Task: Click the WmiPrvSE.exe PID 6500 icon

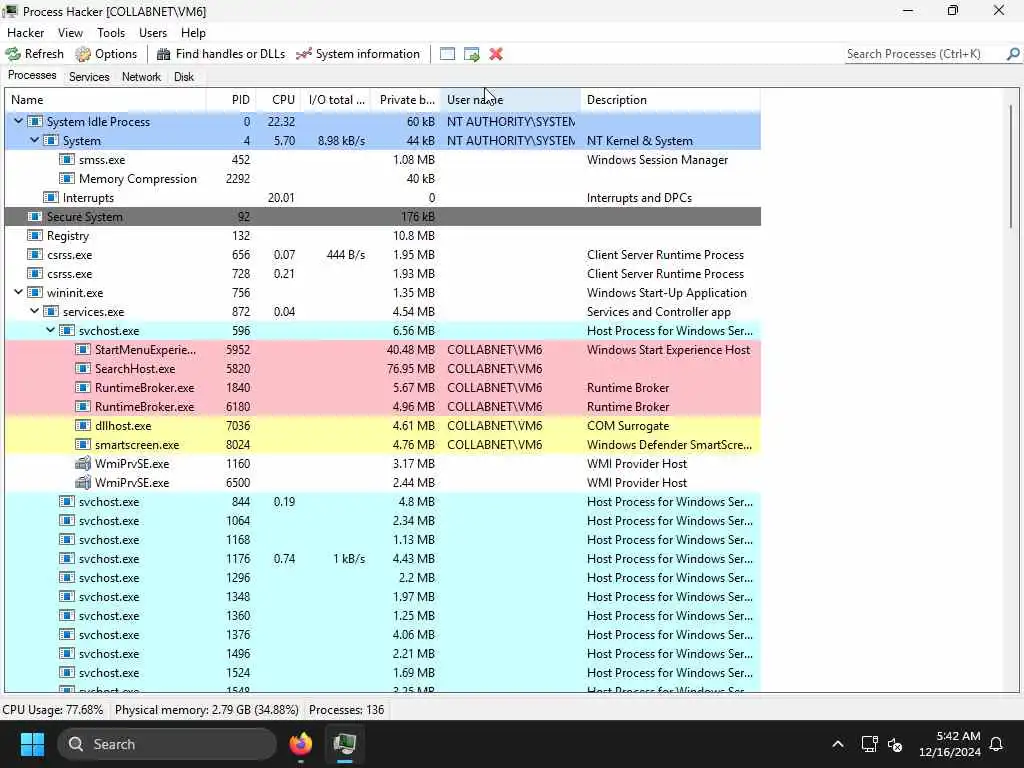Action: pos(83,483)
